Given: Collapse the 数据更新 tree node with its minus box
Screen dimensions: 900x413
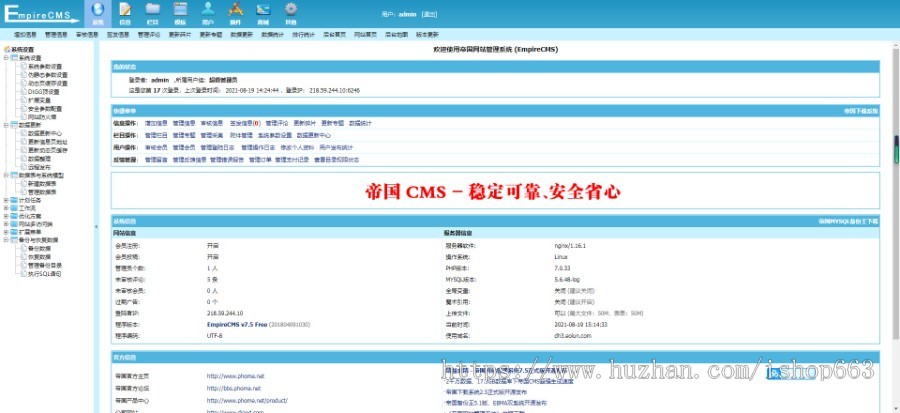Looking at the screenshot, I should 6,124.
